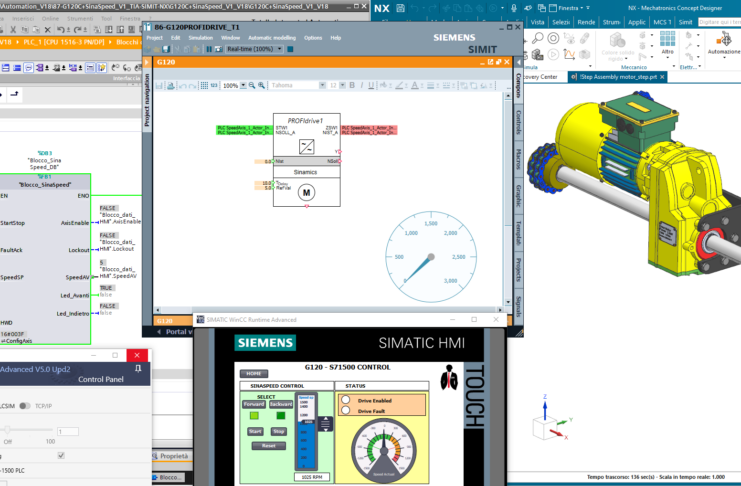Click the zoom in magnifier in the G120 chart

261,86
